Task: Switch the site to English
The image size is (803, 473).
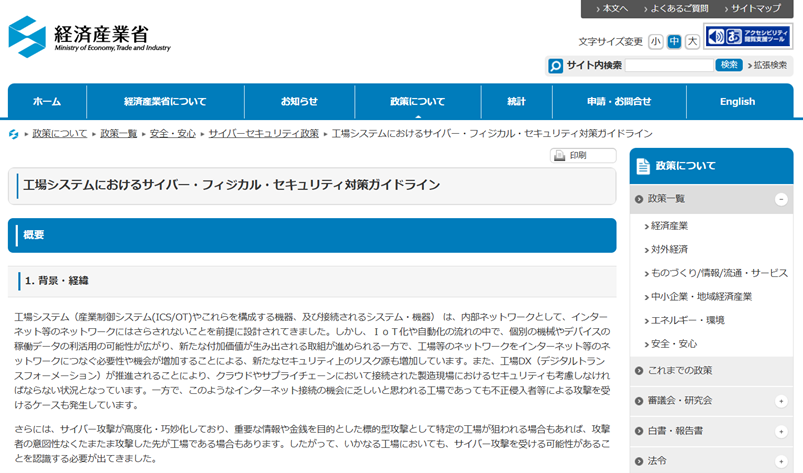Action: (x=737, y=102)
